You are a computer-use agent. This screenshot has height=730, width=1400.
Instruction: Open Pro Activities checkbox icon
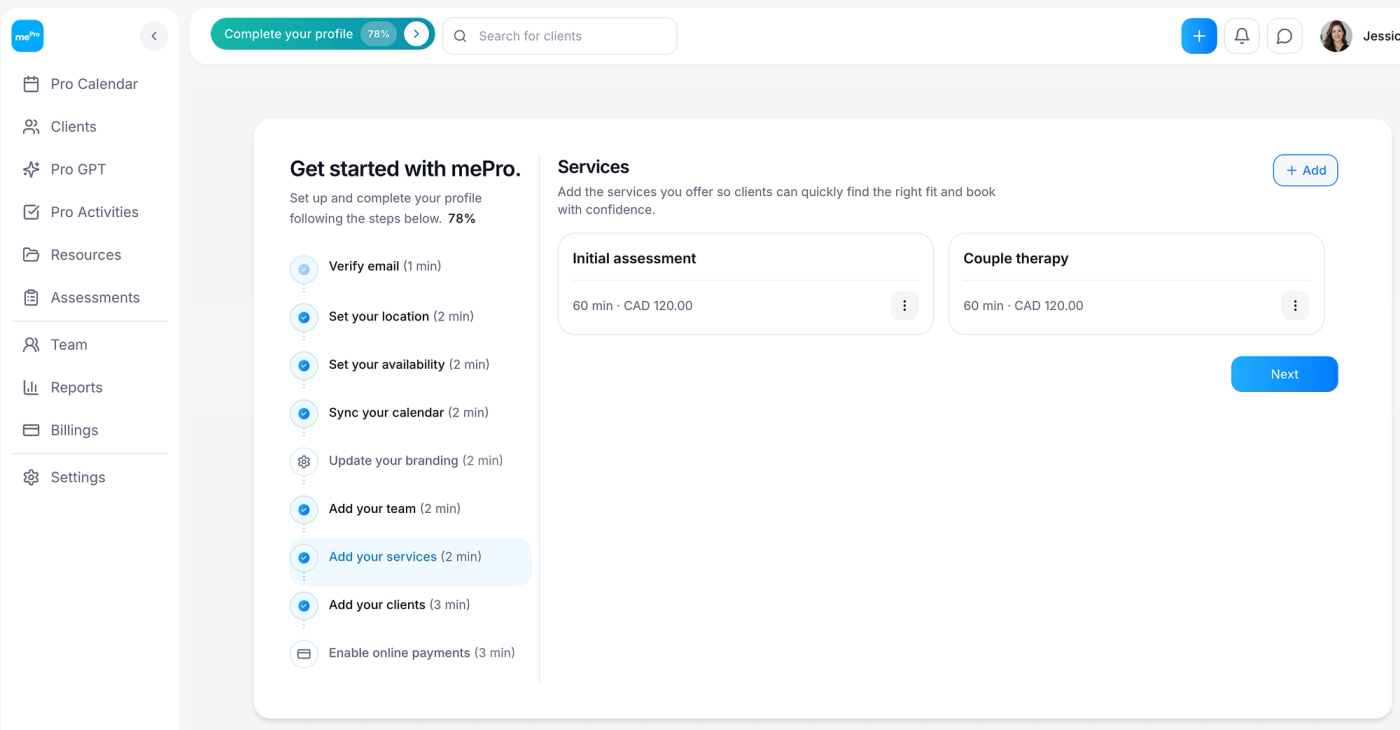click(31, 212)
